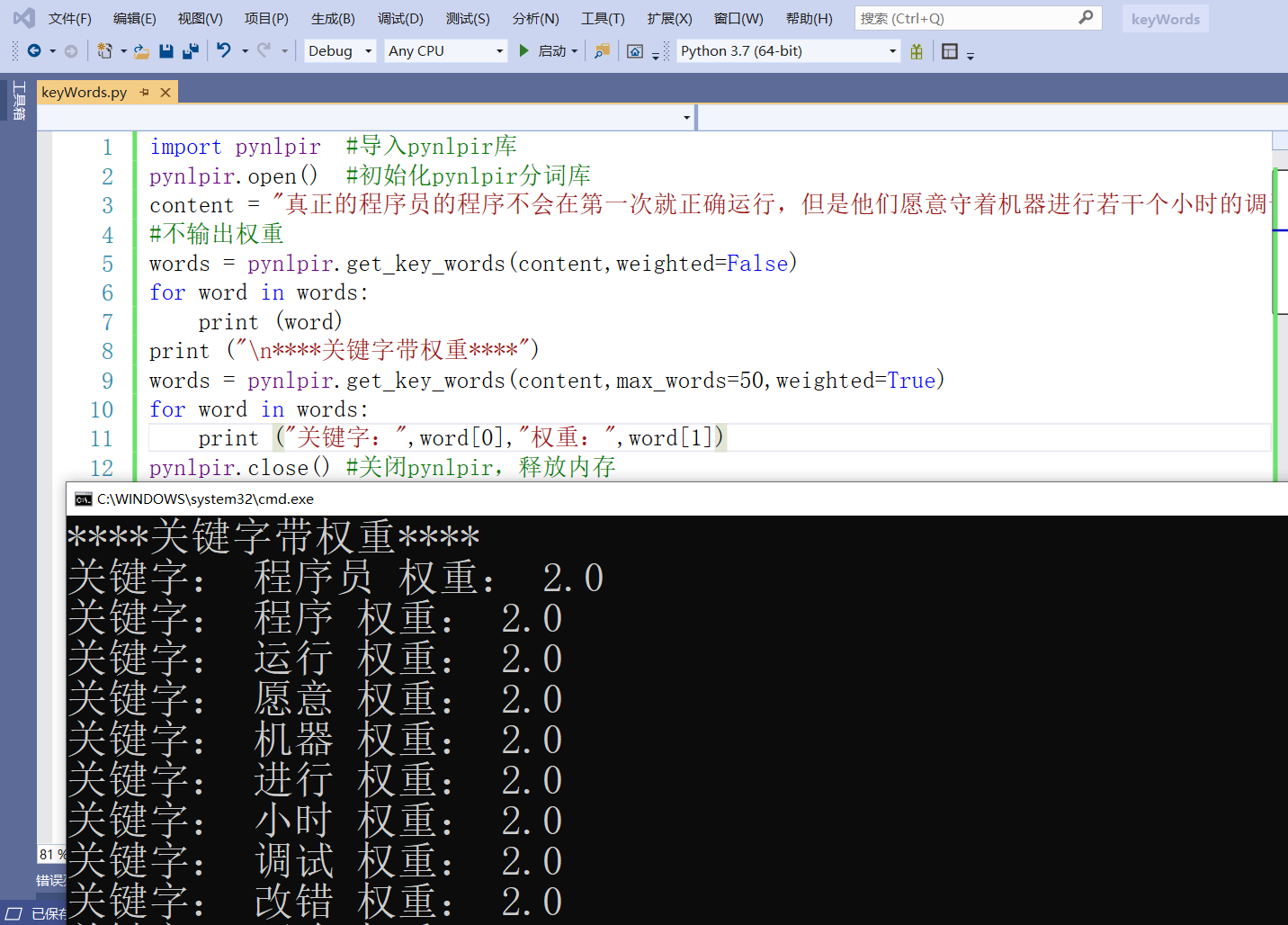Click the Redo arrow icon

click(x=264, y=51)
